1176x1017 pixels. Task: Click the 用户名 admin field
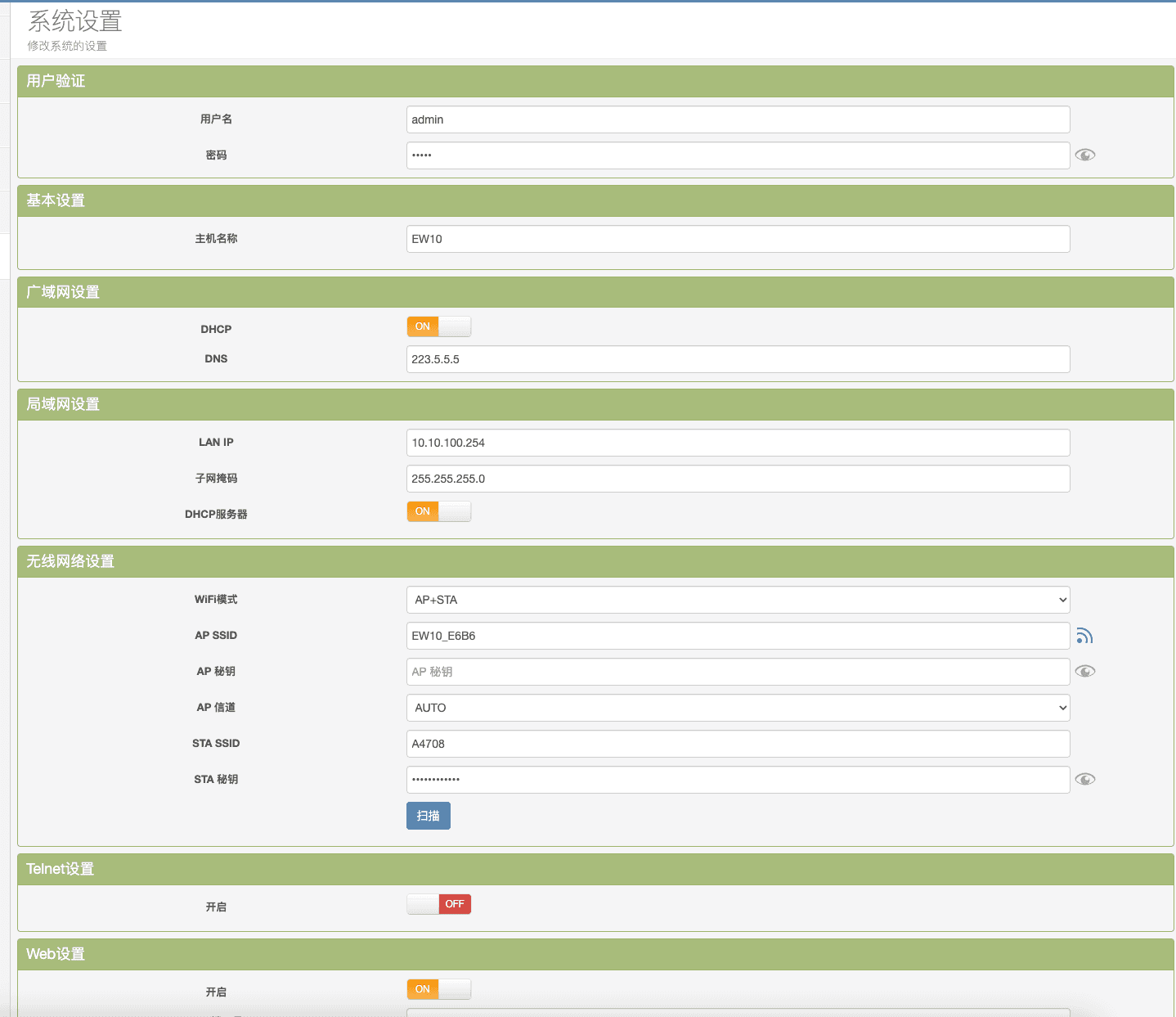coord(738,119)
